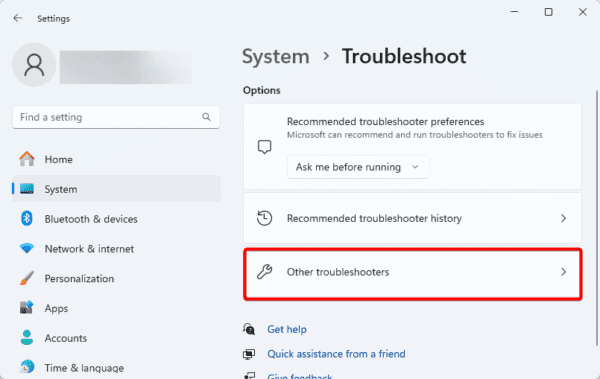Click the Time & language globe icon
The height and width of the screenshot is (379, 600).
pos(27,367)
